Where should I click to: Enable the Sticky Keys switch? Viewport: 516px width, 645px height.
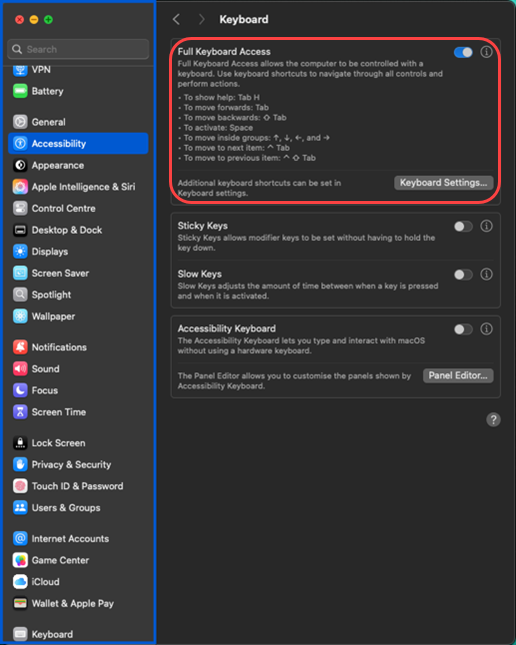click(x=463, y=226)
